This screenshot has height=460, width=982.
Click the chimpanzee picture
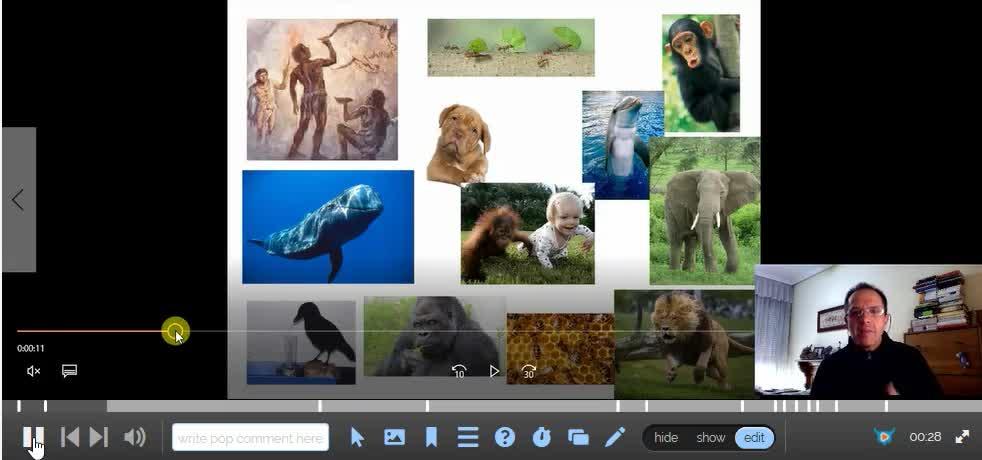pos(701,73)
